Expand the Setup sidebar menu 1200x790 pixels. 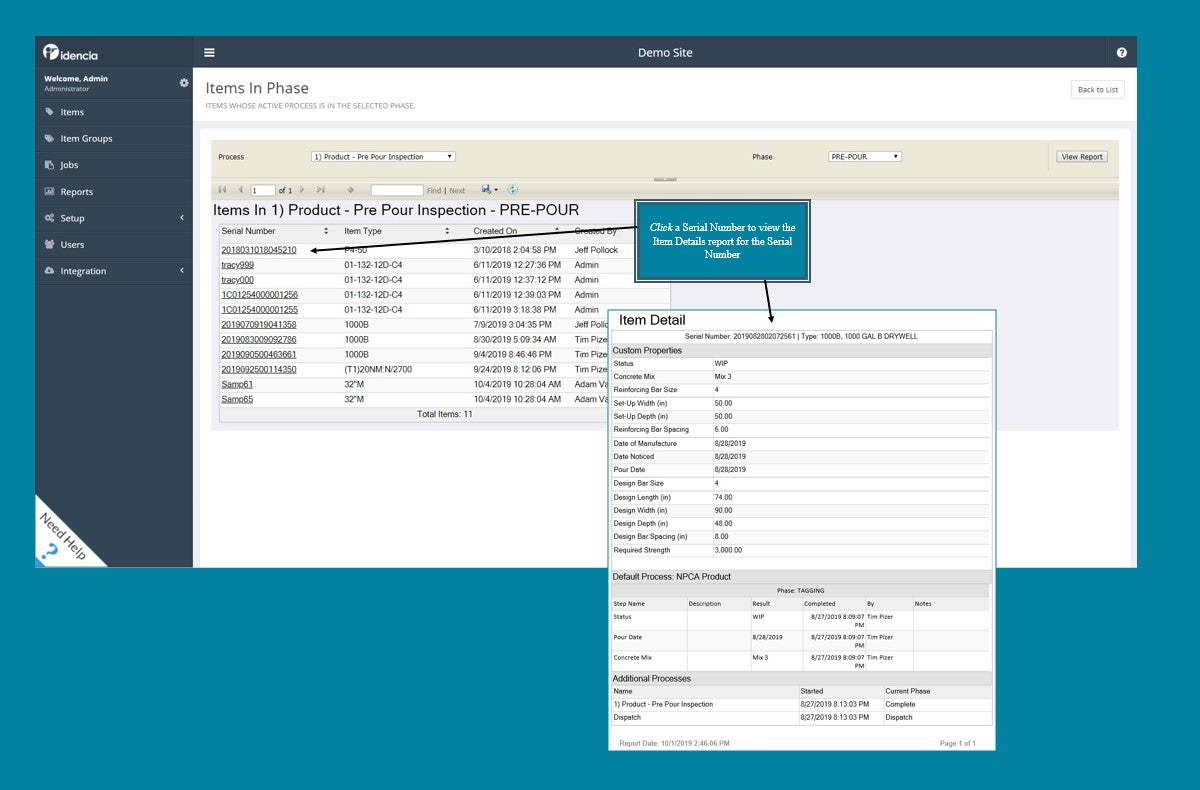(113, 218)
